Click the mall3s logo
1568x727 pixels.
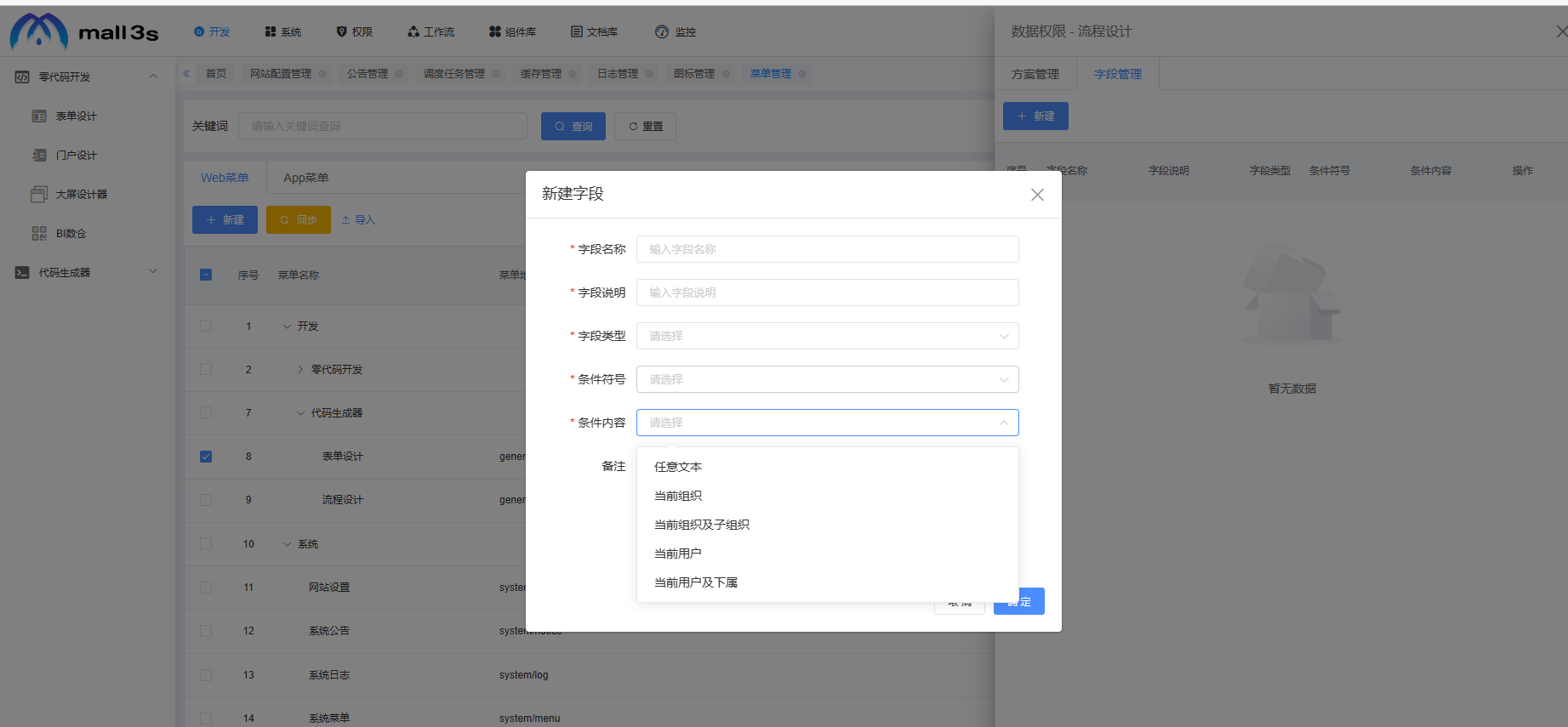(83, 31)
